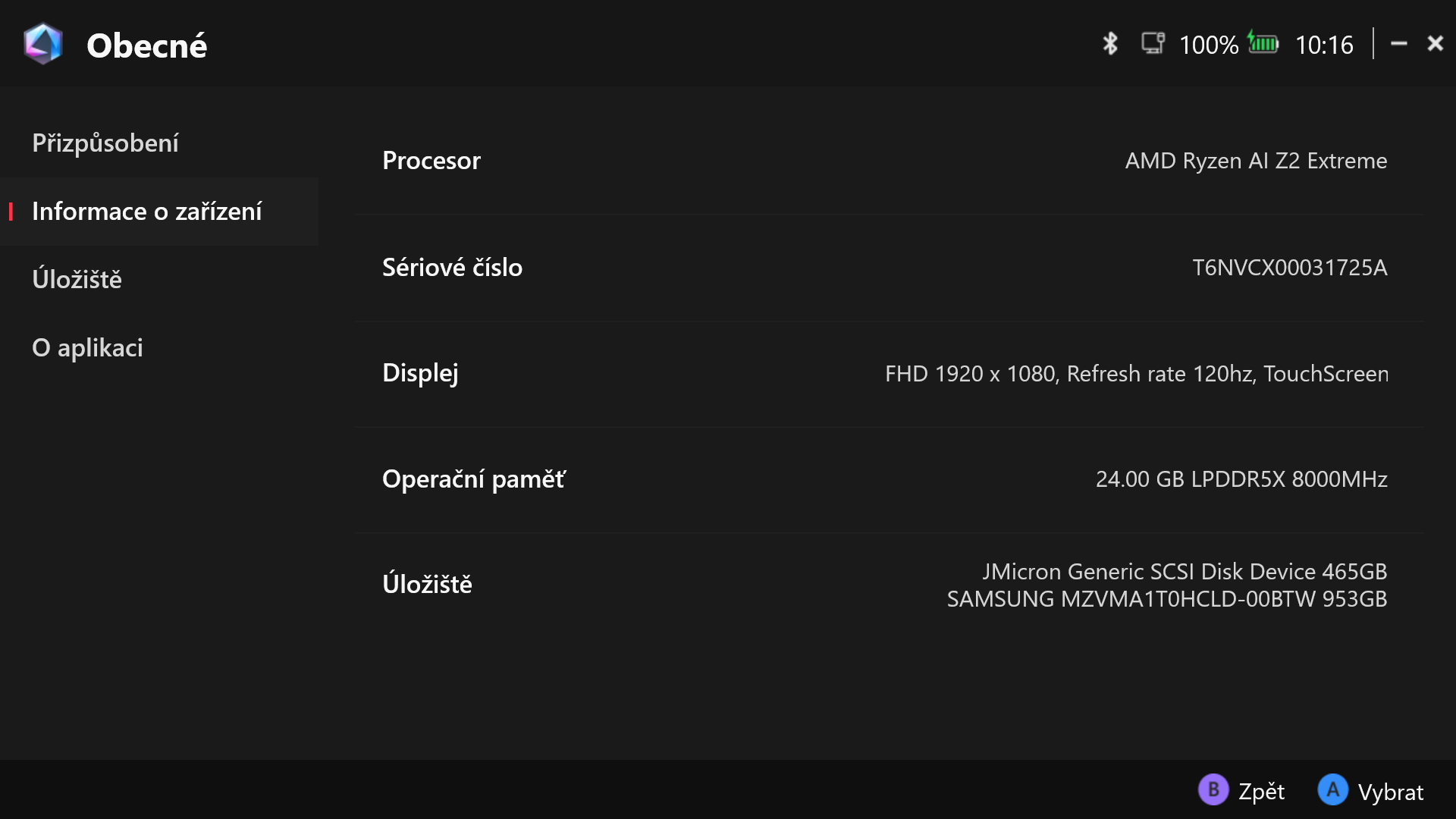The width and height of the screenshot is (1456, 819).
Task: Click the SAMSUNG MZVMA1T0HCLD storage entry
Action: (x=1166, y=599)
